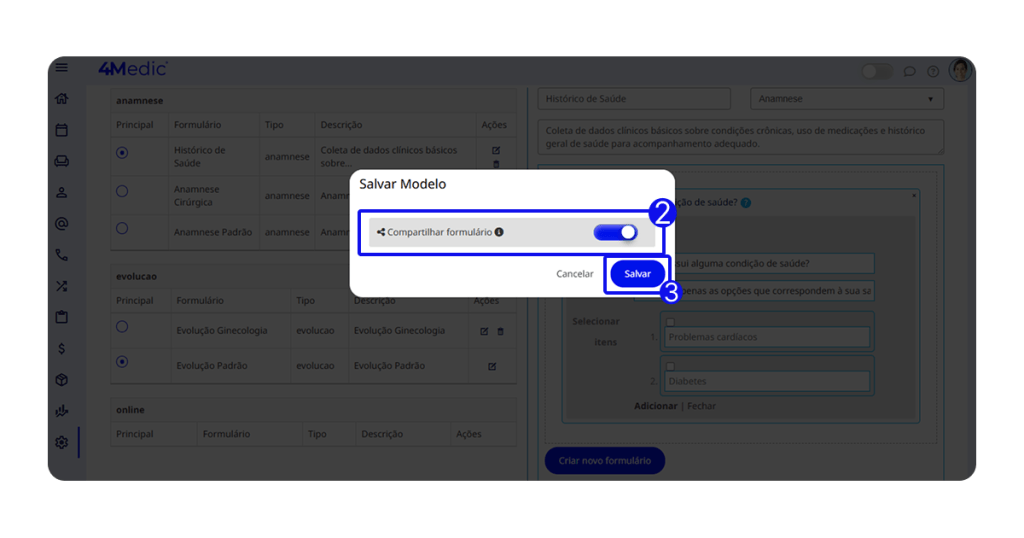Toggle the Compartilhar formulário switch

[x=615, y=232]
